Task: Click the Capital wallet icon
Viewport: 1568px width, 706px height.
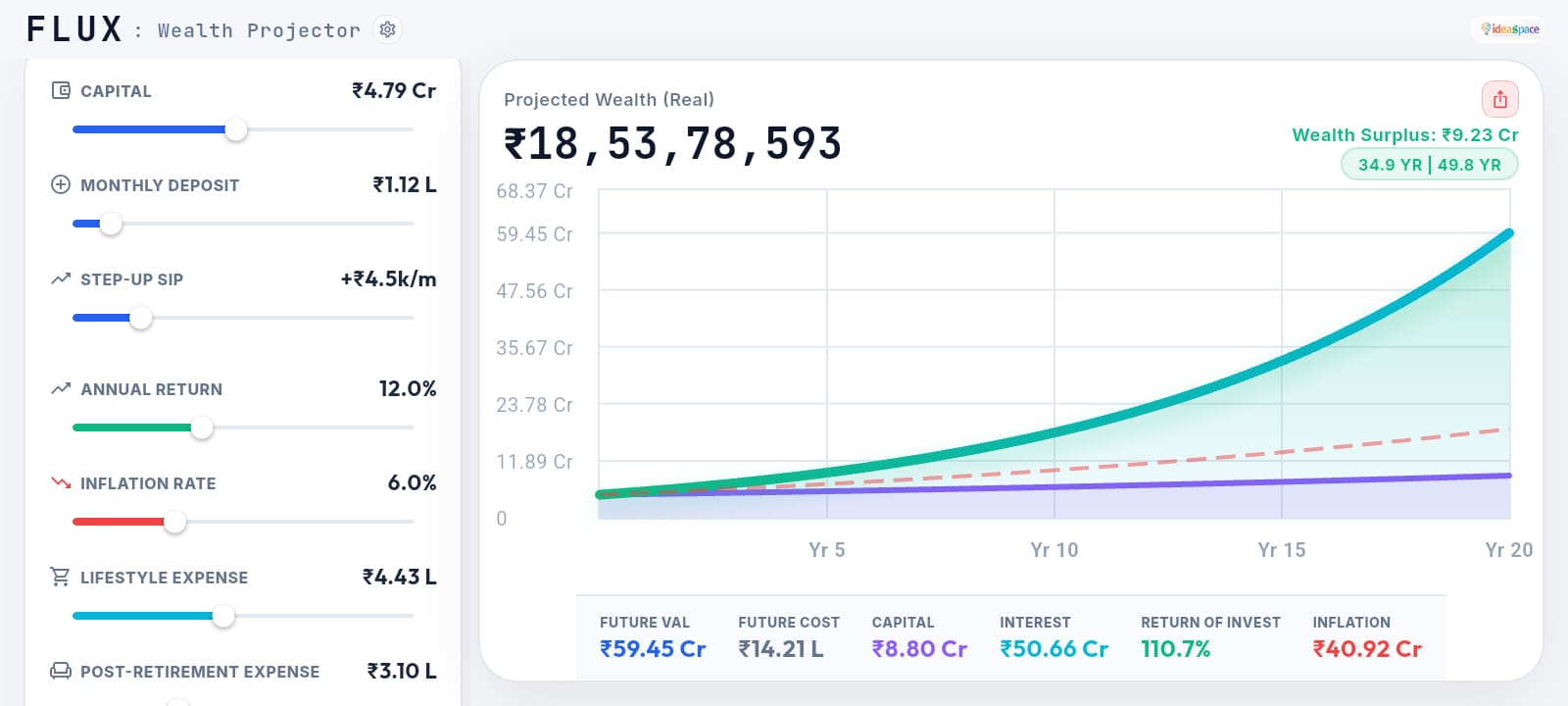Action: tap(61, 90)
